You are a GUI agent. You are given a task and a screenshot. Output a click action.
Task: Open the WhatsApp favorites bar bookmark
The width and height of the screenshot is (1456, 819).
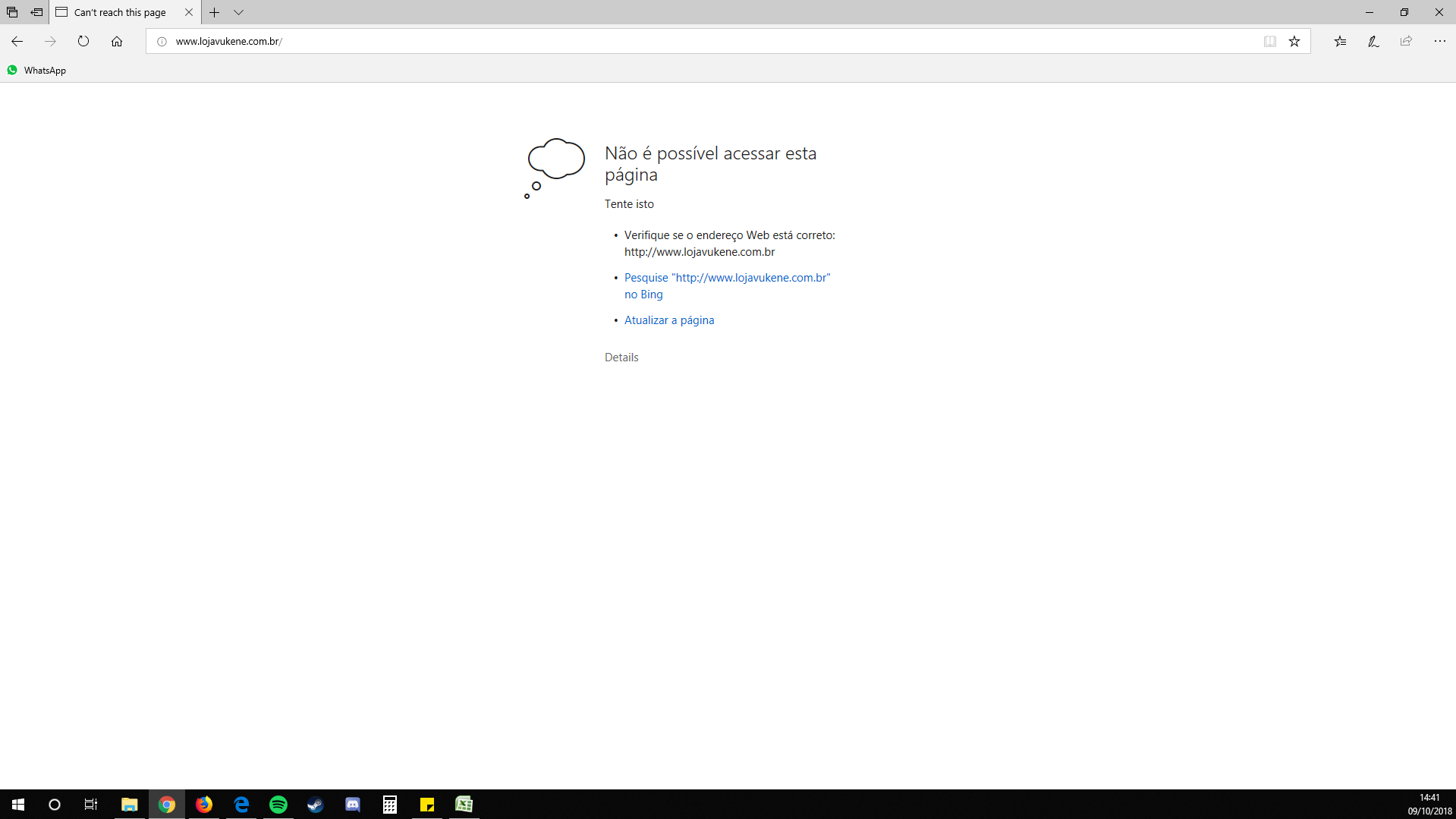36,70
